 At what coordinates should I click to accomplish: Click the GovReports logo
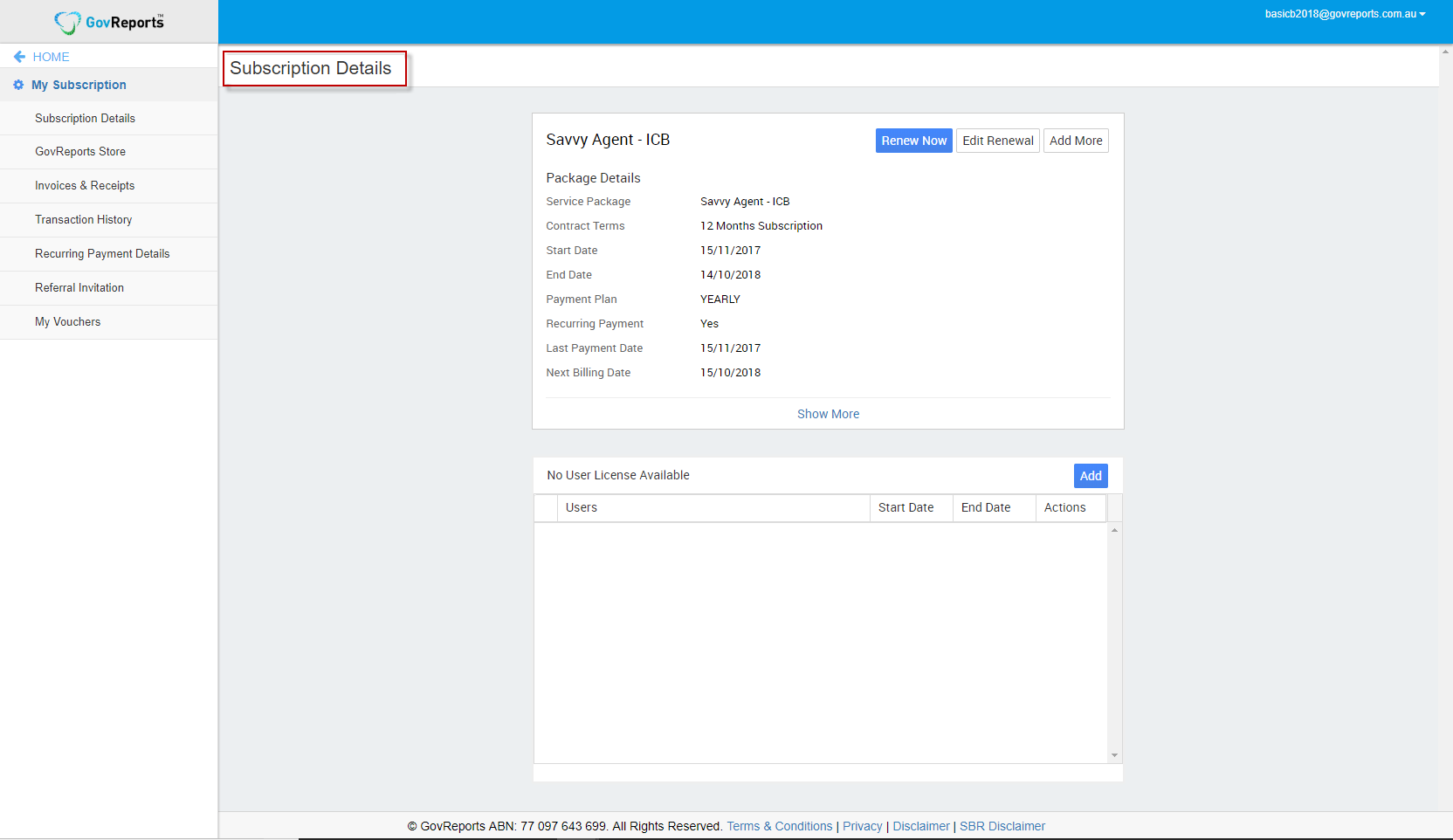coord(109,22)
